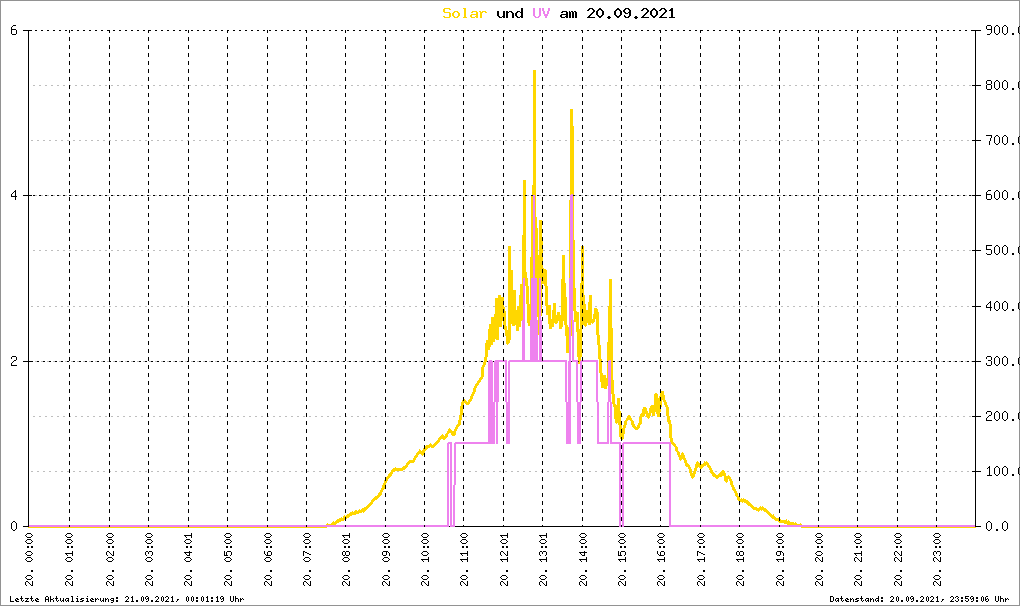
Task: Click the "Letzte Aktualisierung" timestamp text
Action: [126, 599]
